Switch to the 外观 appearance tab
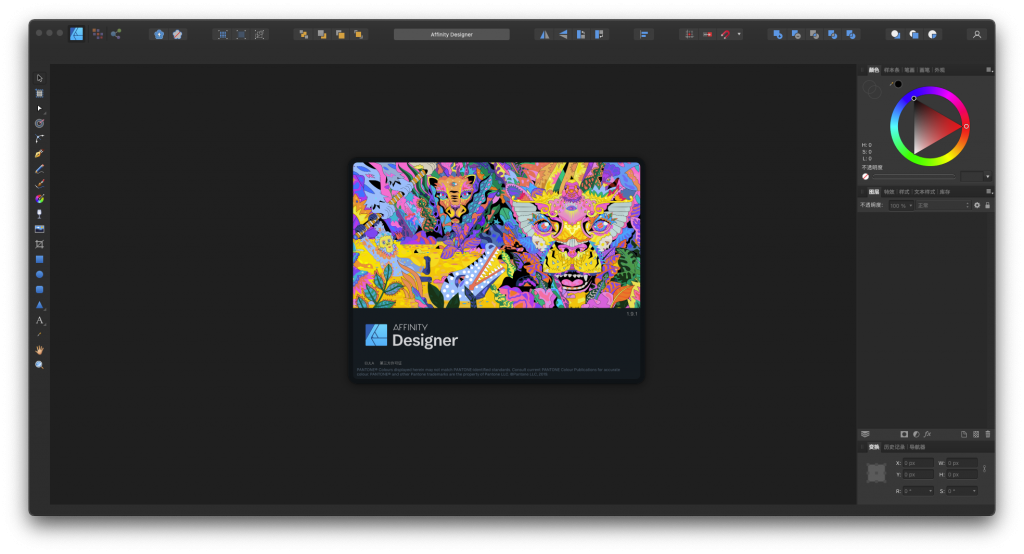 coord(939,70)
